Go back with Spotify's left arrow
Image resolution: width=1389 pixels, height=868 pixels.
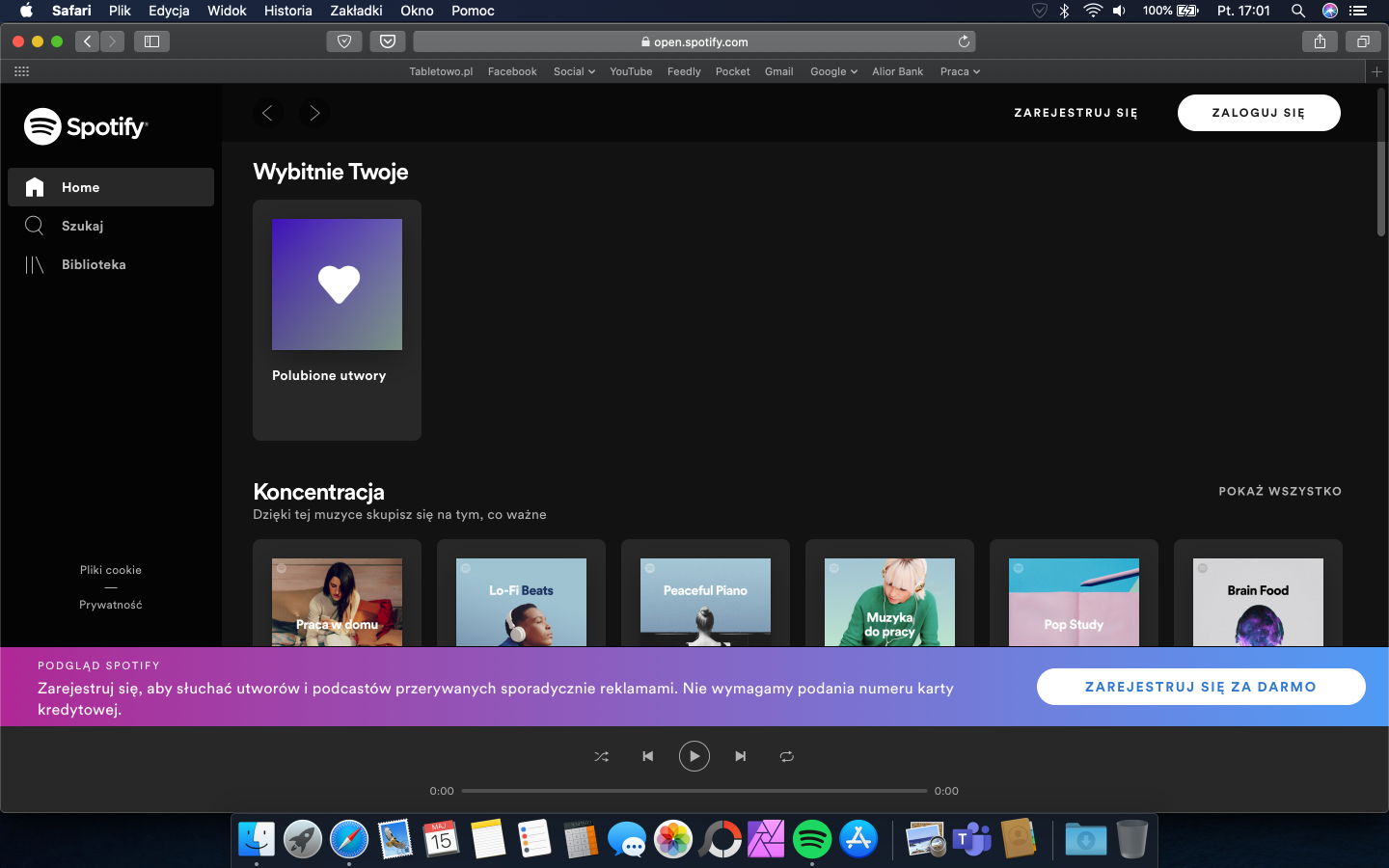[267, 113]
